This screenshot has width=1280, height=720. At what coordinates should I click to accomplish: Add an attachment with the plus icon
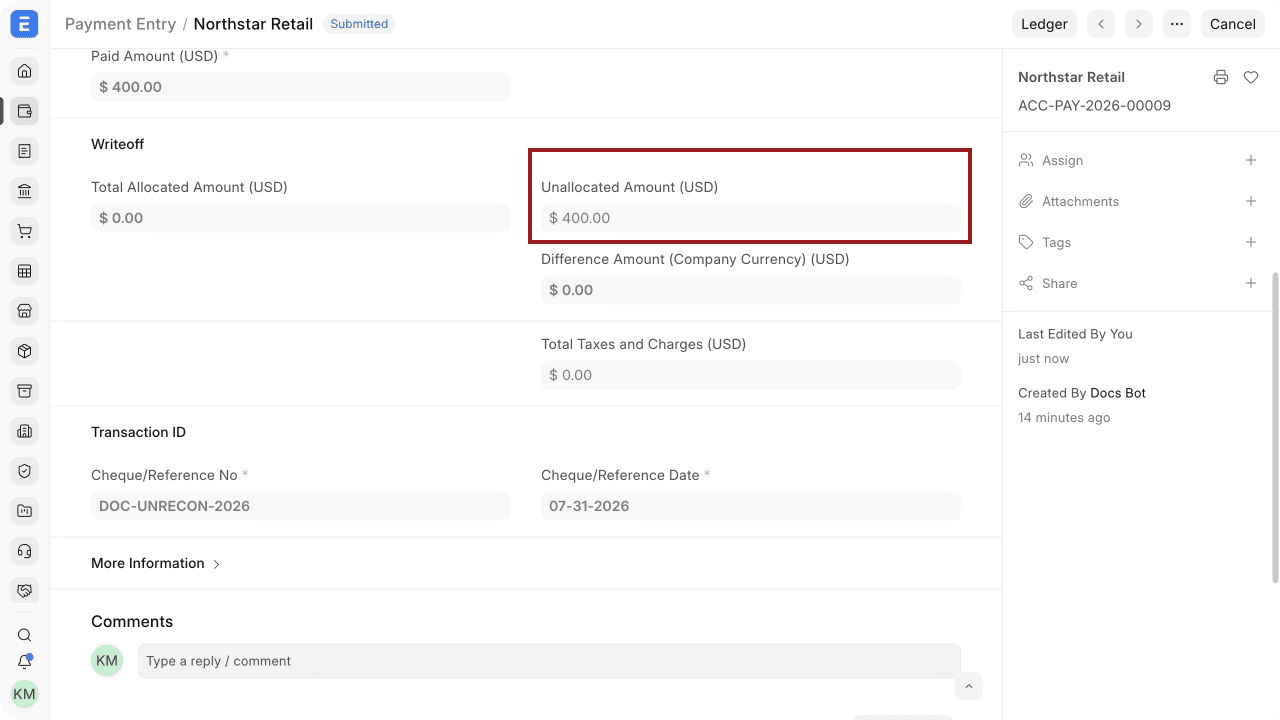click(x=1251, y=201)
